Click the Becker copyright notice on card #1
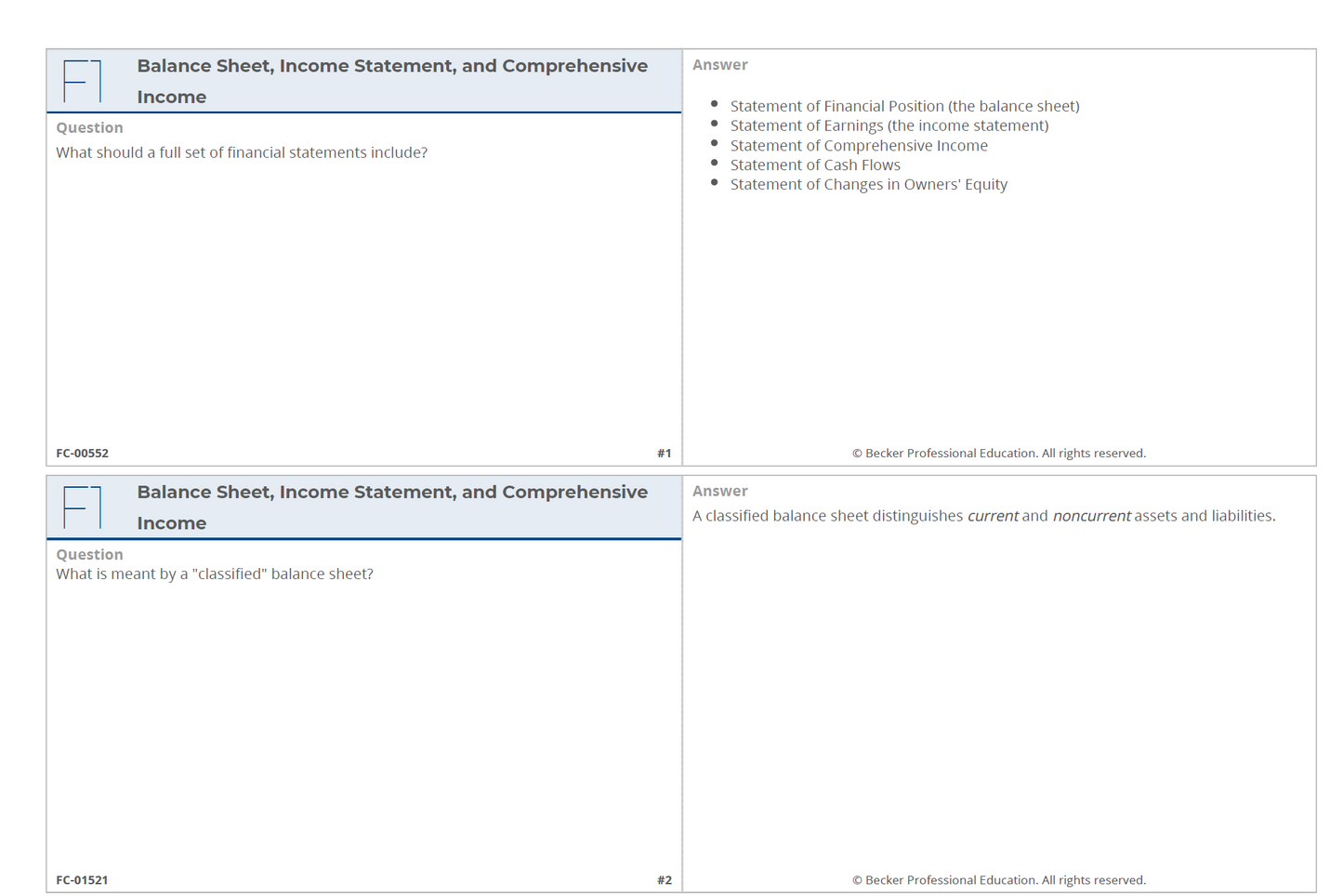Screen dimensions: 1343x896 click(x=998, y=454)
